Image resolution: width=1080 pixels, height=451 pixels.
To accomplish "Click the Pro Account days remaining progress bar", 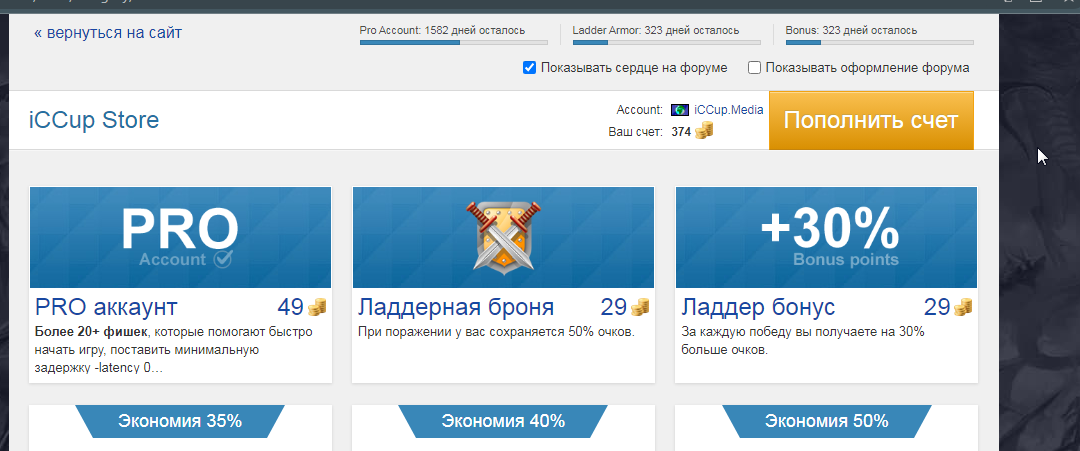I will [x=453, y=43].
